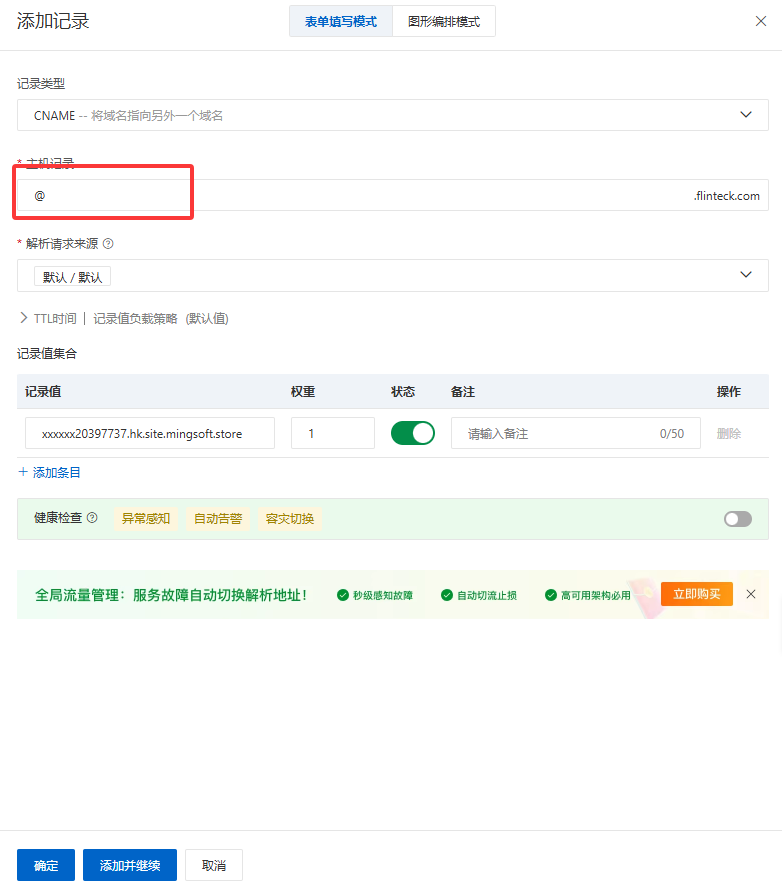Image resolution: width=782 pixels, height=886 pixels.
Task: Click the 高可用架构必用 checkmark icon
Action: click(x=551, y=595)
